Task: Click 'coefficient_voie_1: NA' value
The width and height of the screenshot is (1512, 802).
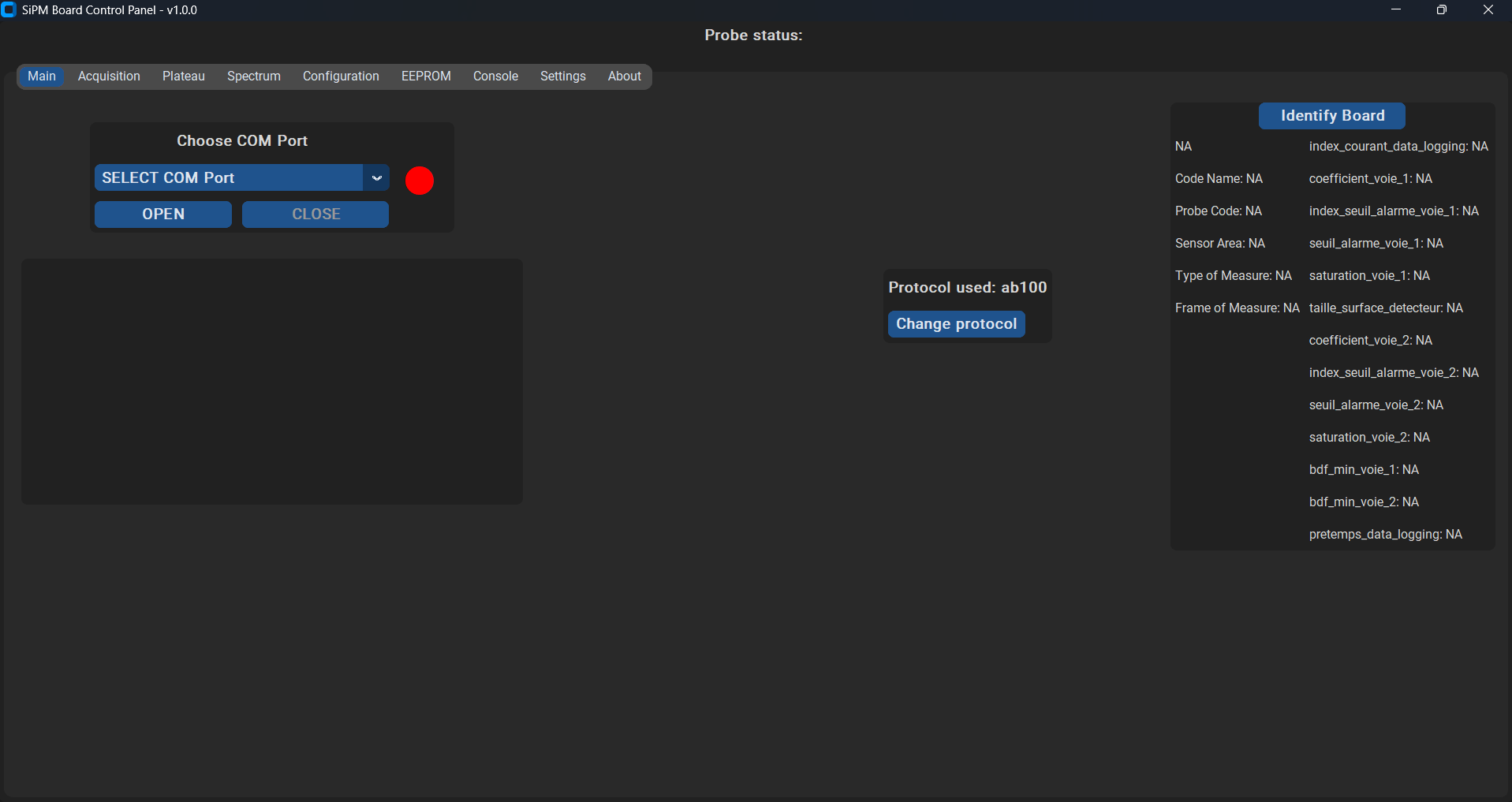Action: click(1371, 179)
